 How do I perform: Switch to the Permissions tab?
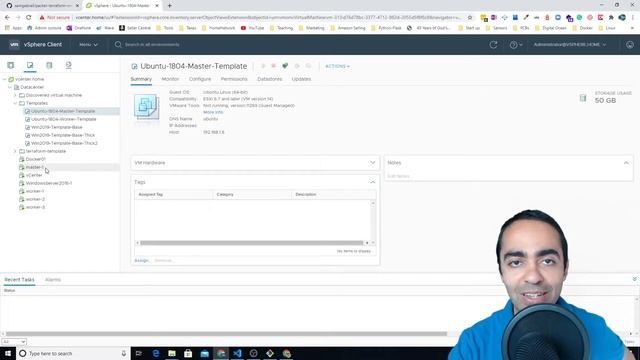tap(234, 79)
